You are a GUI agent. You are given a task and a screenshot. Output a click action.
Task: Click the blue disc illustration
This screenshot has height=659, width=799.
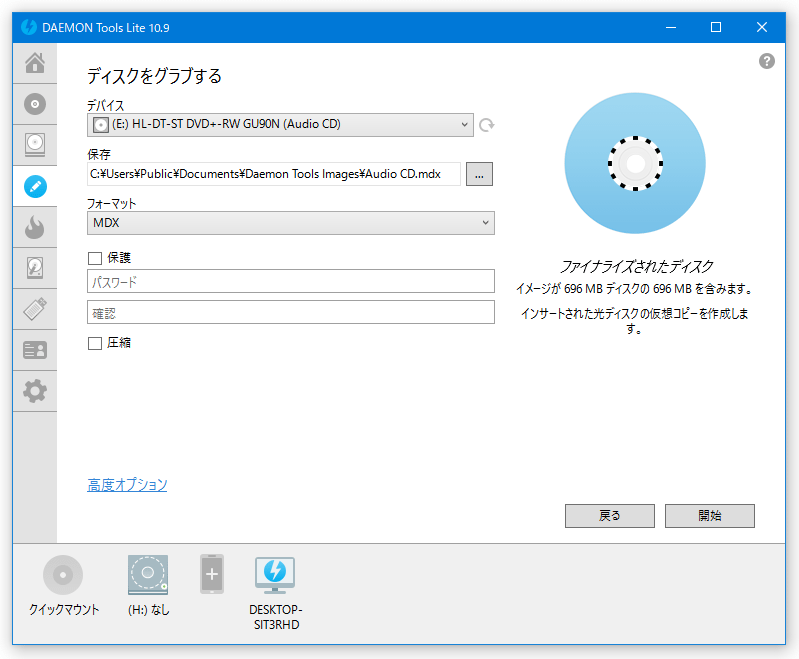click(635, 163)
